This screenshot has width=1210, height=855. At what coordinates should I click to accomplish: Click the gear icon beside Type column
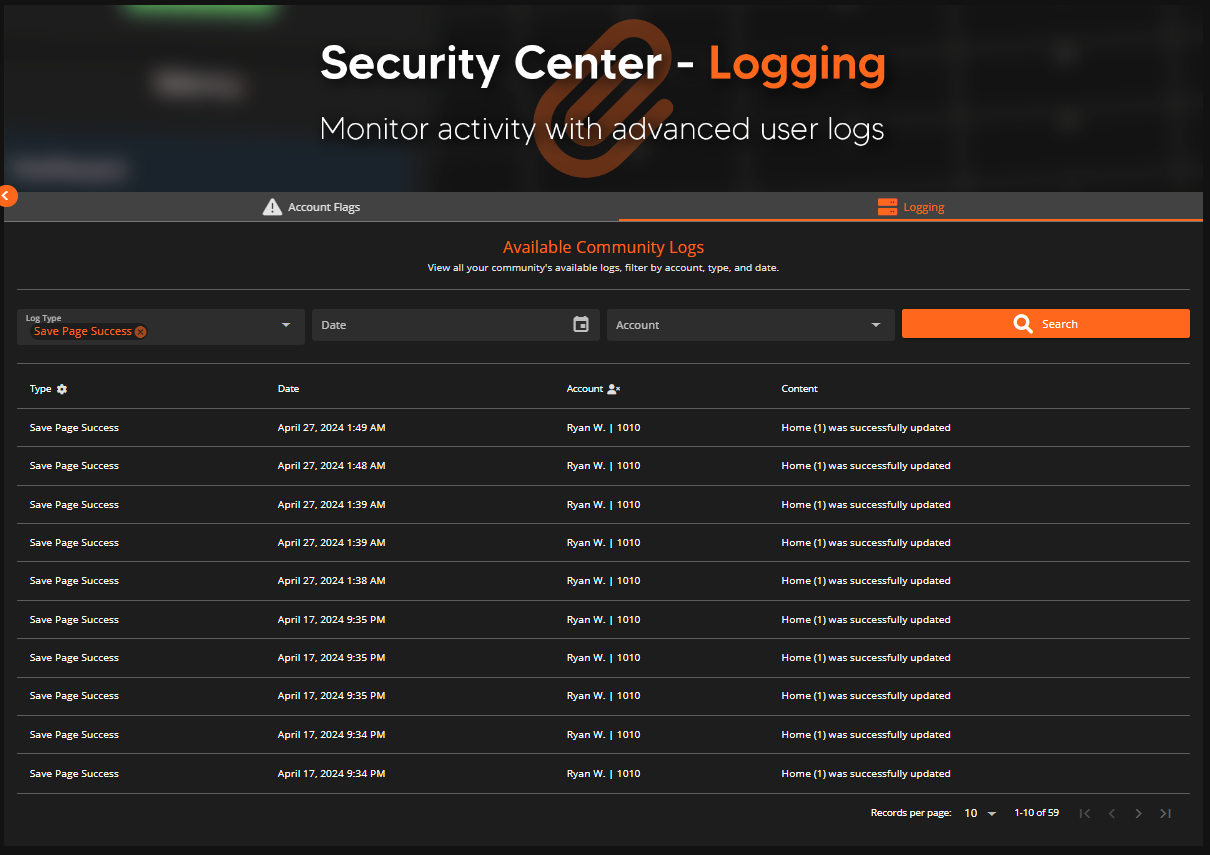coord(62,389)
